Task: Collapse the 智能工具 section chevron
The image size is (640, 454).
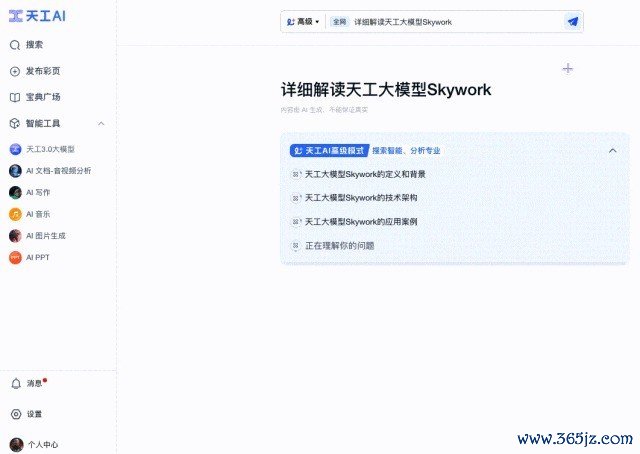Action: 101,123
